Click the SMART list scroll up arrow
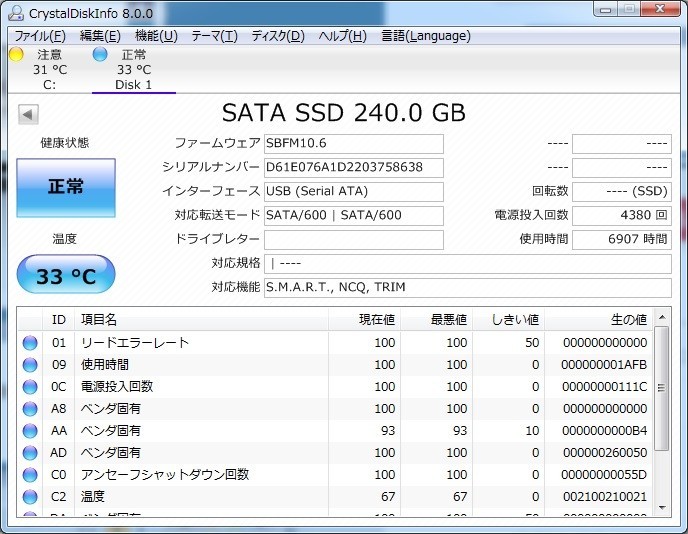The height and width of the screenshot is (534, 688). (662, 317)
